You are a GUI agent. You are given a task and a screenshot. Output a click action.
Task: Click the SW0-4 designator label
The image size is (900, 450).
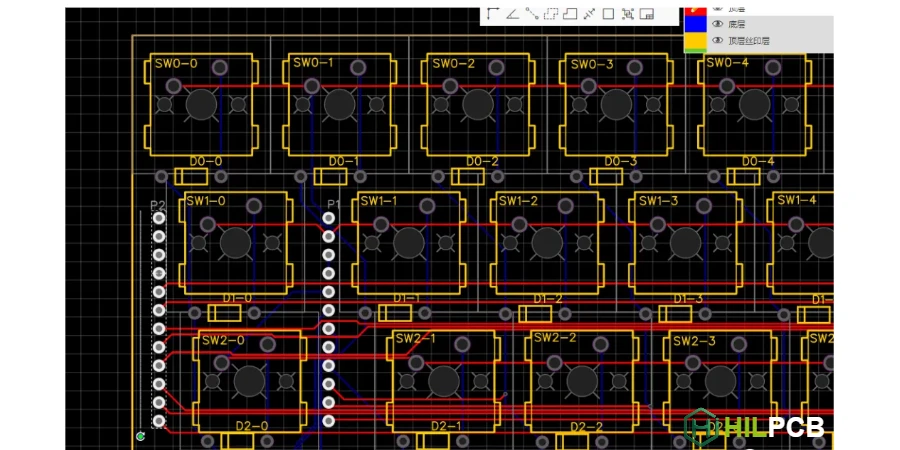point(728,63)
